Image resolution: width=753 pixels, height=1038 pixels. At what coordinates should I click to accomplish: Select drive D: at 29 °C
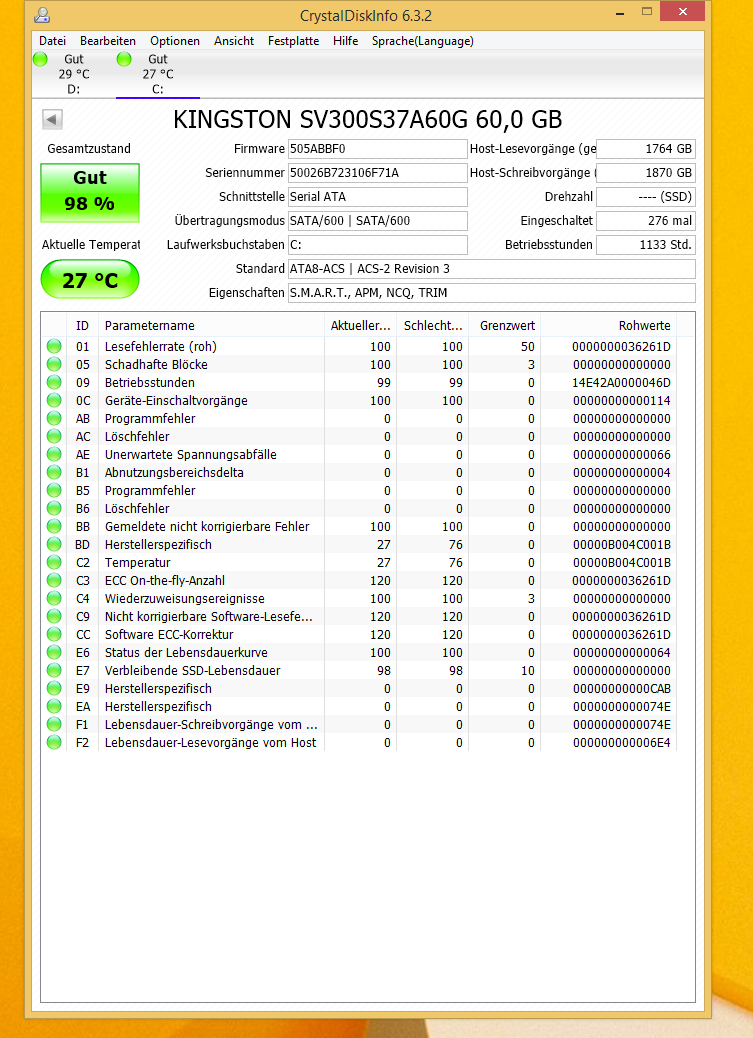tap(74, 74)
